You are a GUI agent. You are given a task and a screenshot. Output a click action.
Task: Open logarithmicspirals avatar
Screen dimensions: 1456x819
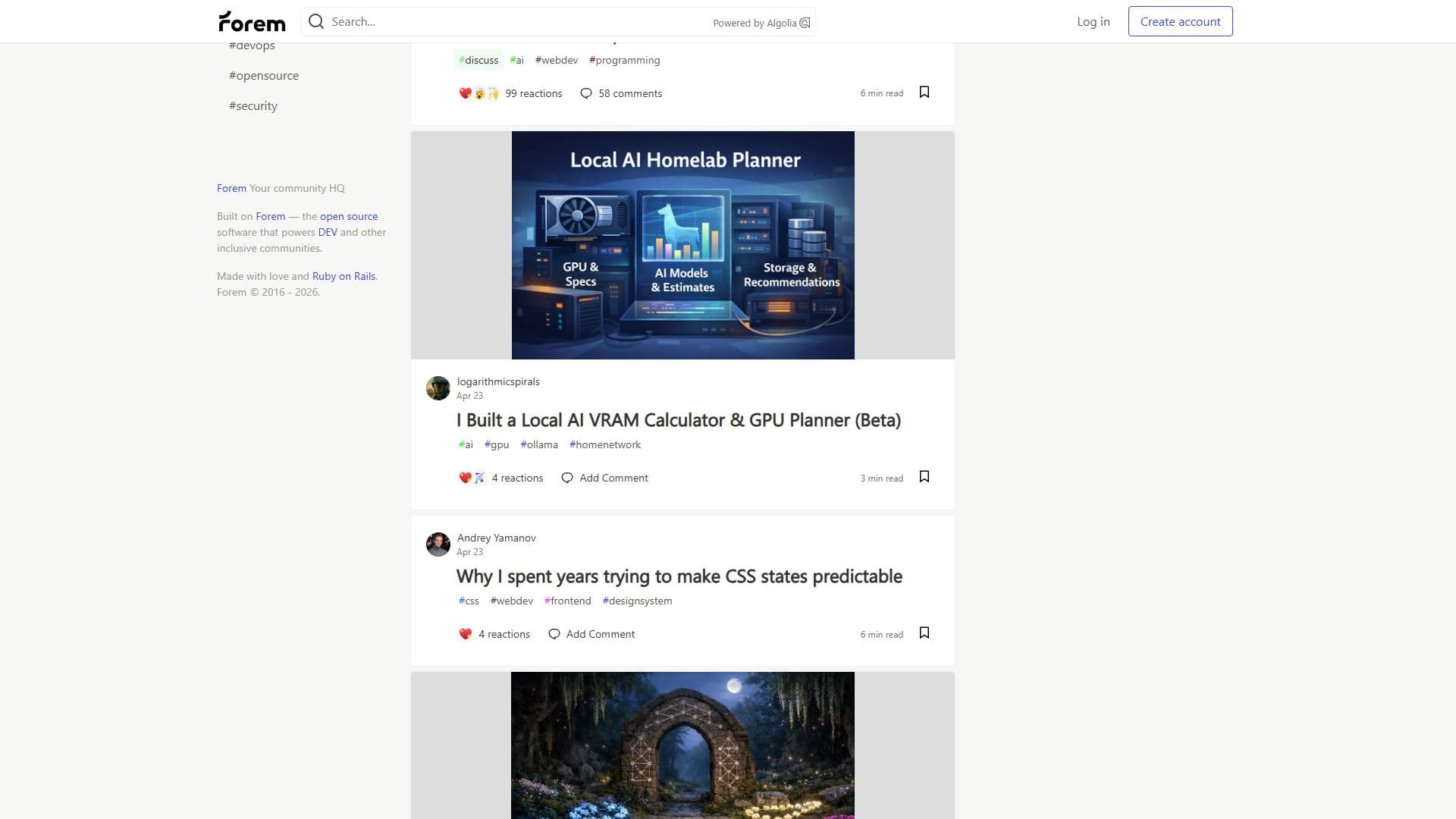point(438,388)
